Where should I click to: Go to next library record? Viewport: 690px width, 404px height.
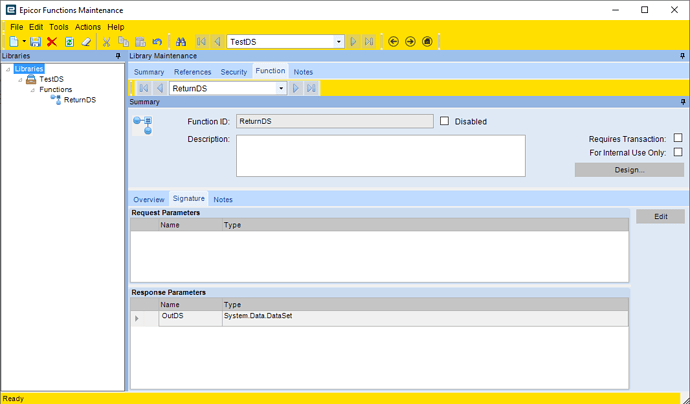(x=353, y=42)
